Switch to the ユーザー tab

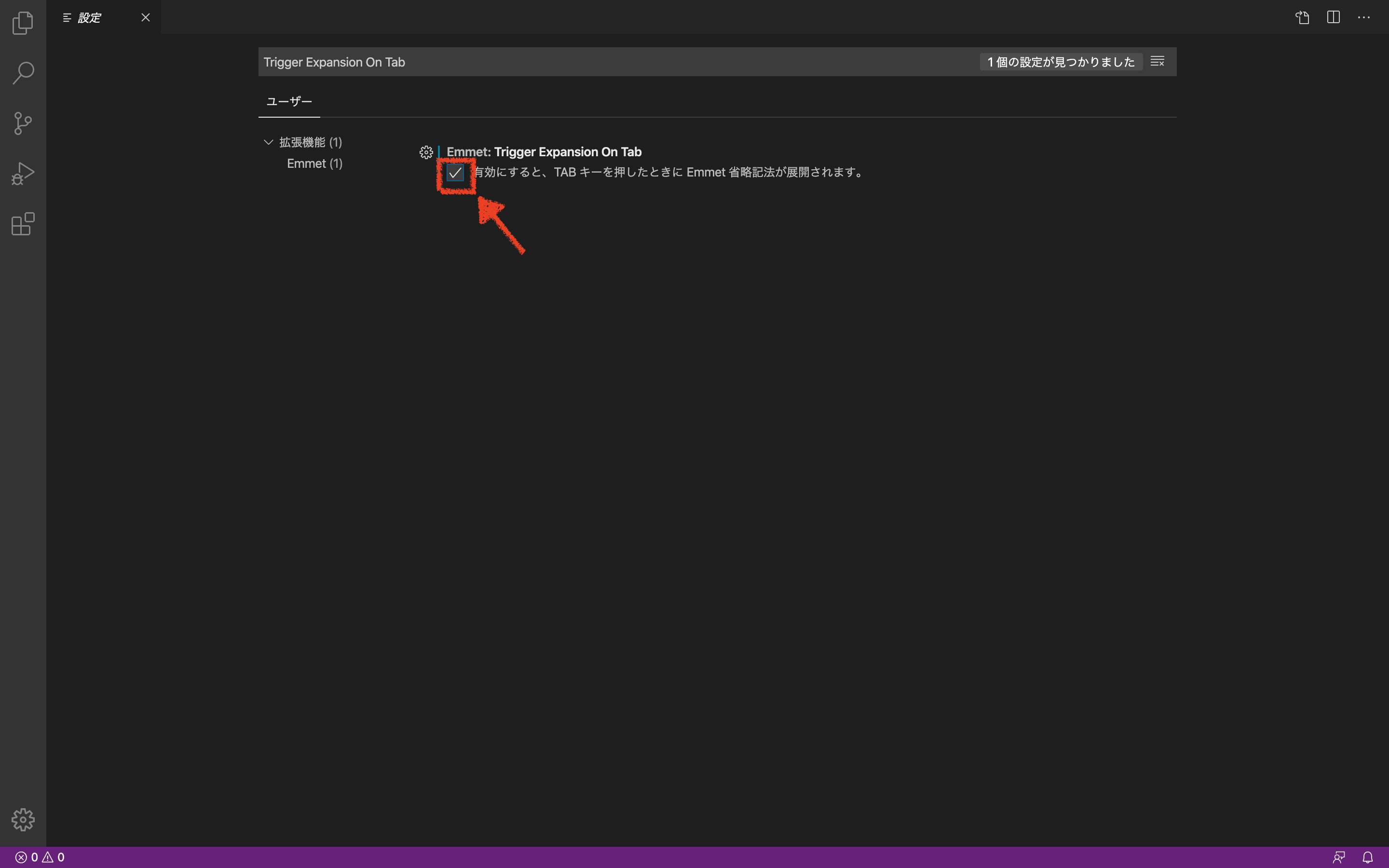coord(289,101)
